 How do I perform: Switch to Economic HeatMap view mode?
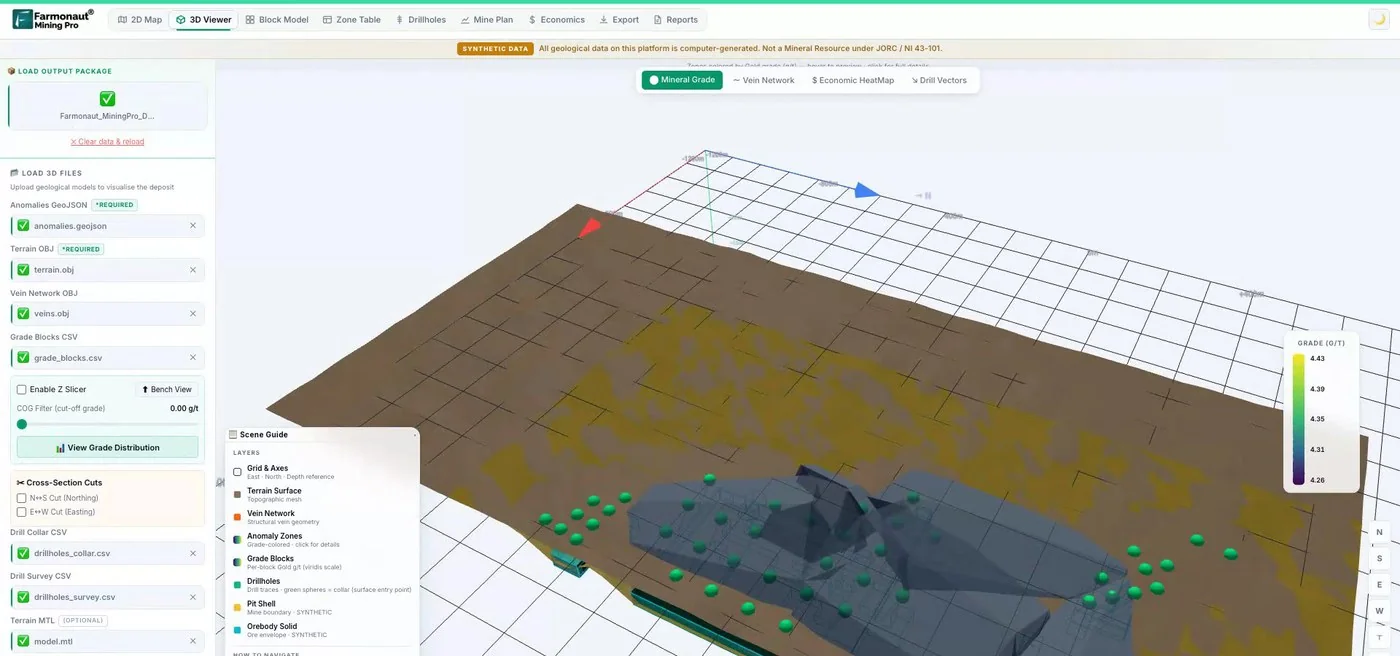click(853, 80)
